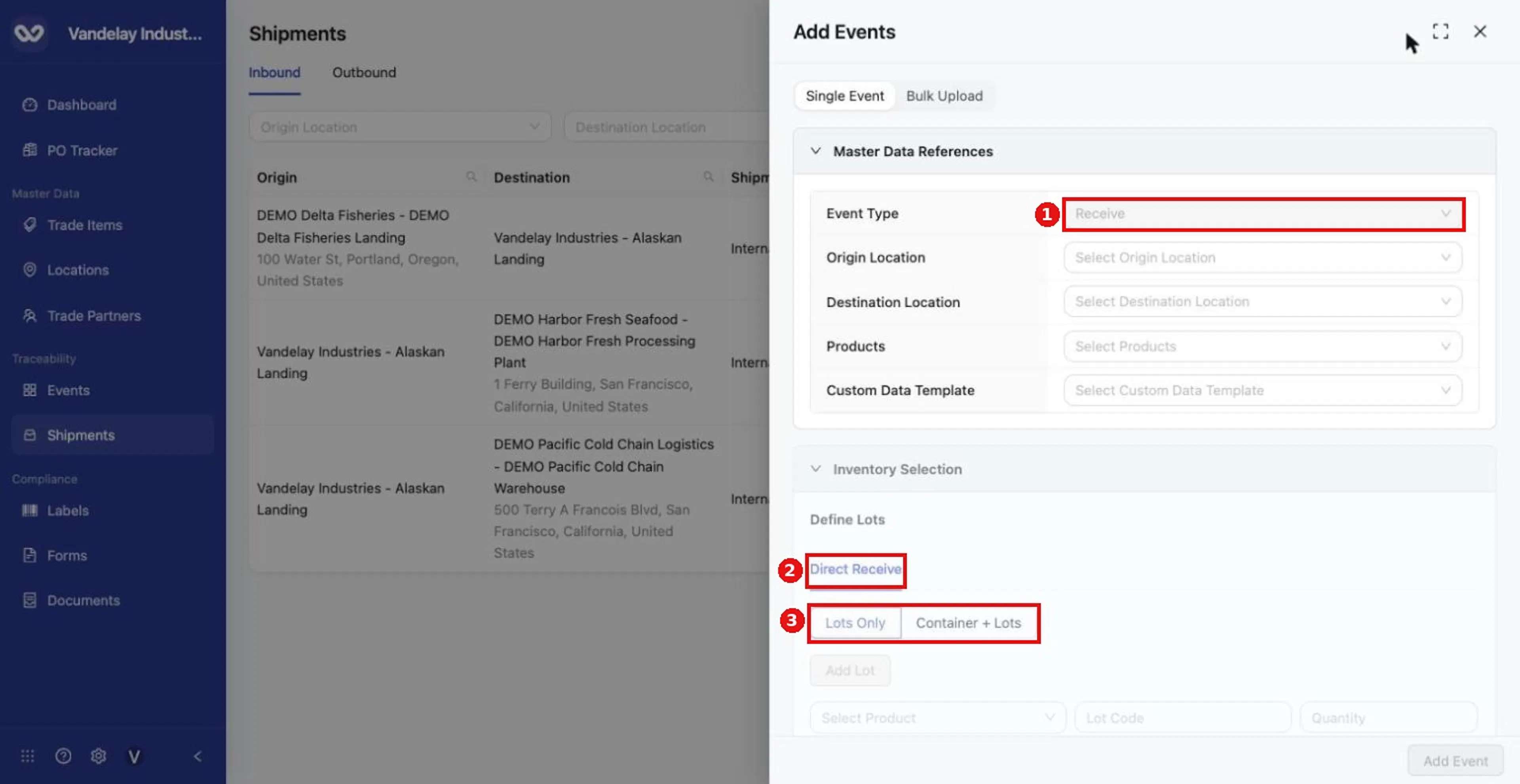1520x784 pixels.
Task: Select the Direct Receive tab
Action: click(x=855, y=569)
